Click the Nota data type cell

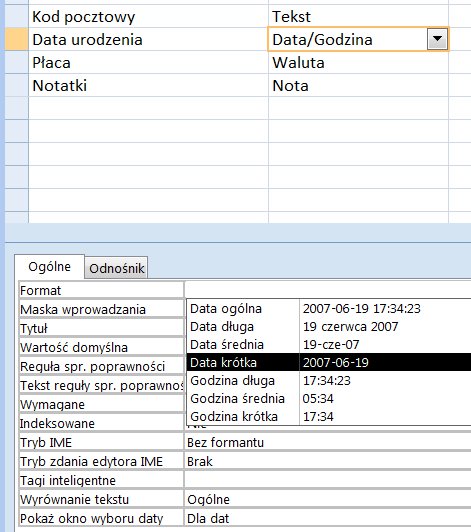358,86
